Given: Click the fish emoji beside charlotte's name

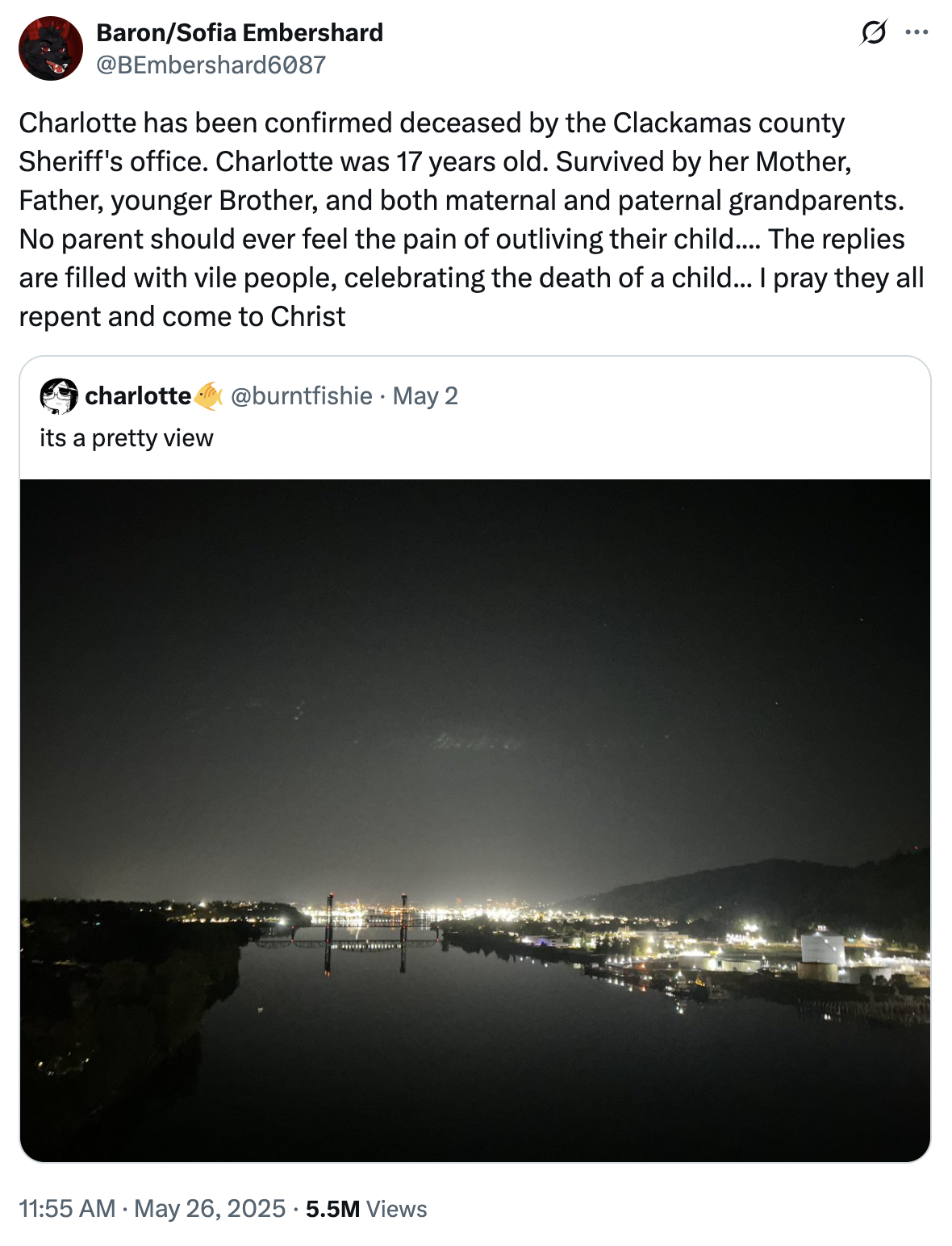Looking at the screenshot, I should 208,396.
